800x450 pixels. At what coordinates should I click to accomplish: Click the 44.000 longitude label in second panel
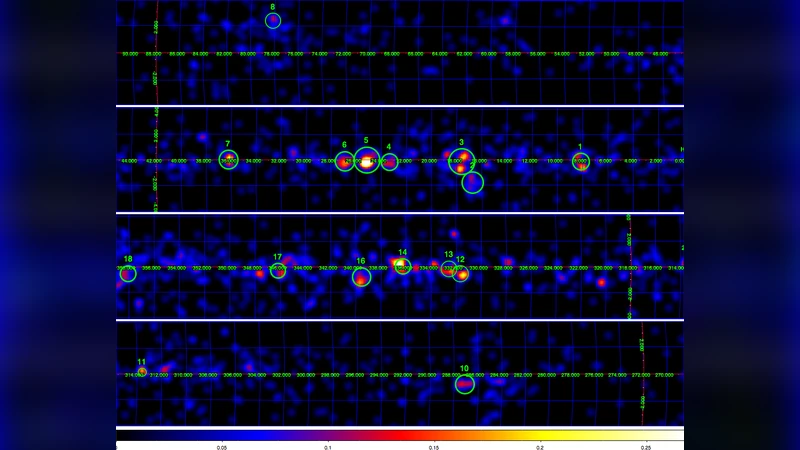click(129, 161)
